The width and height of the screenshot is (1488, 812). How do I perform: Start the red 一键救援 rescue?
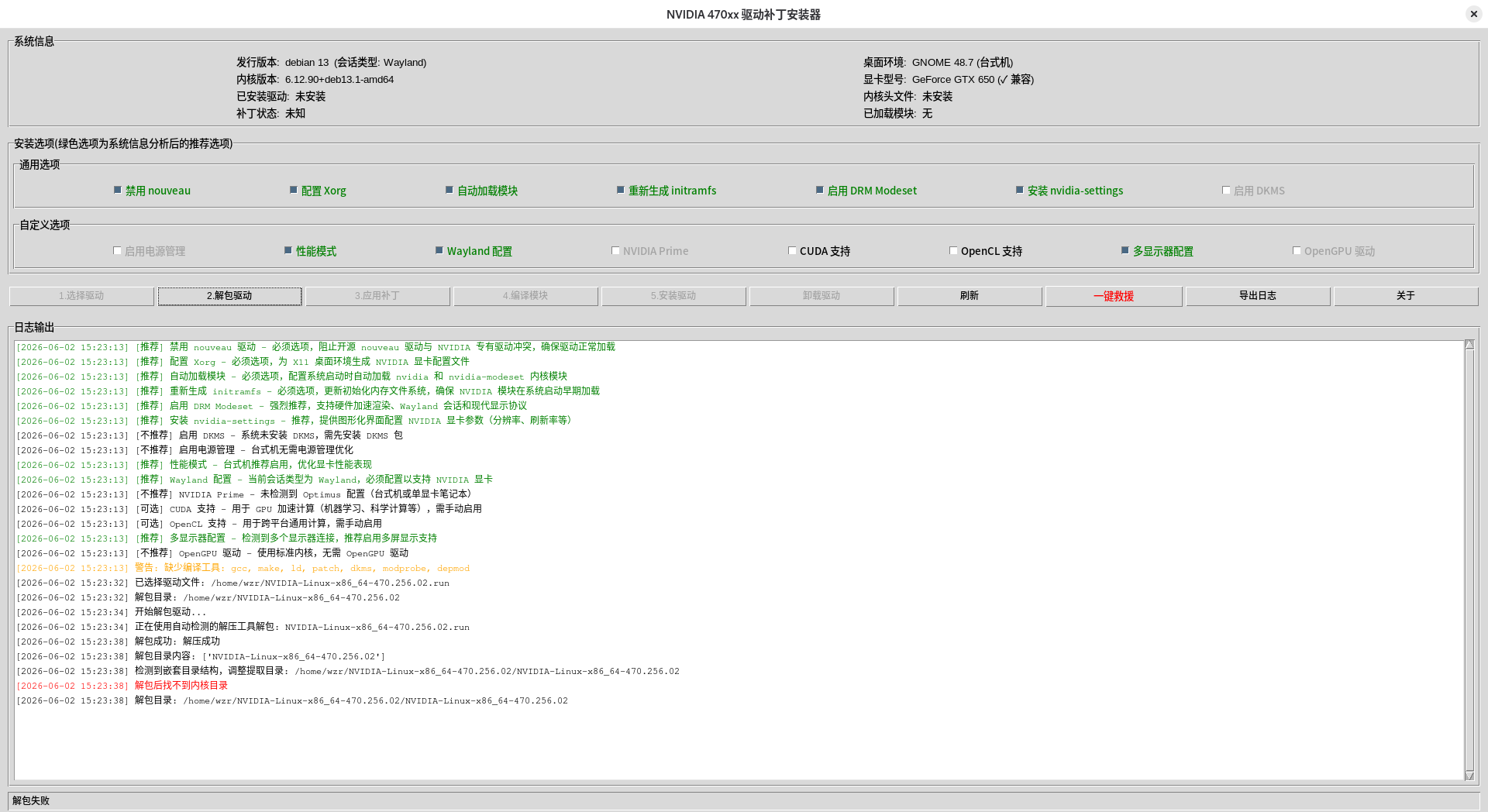pyautogui.click(x=1114, y=296)
